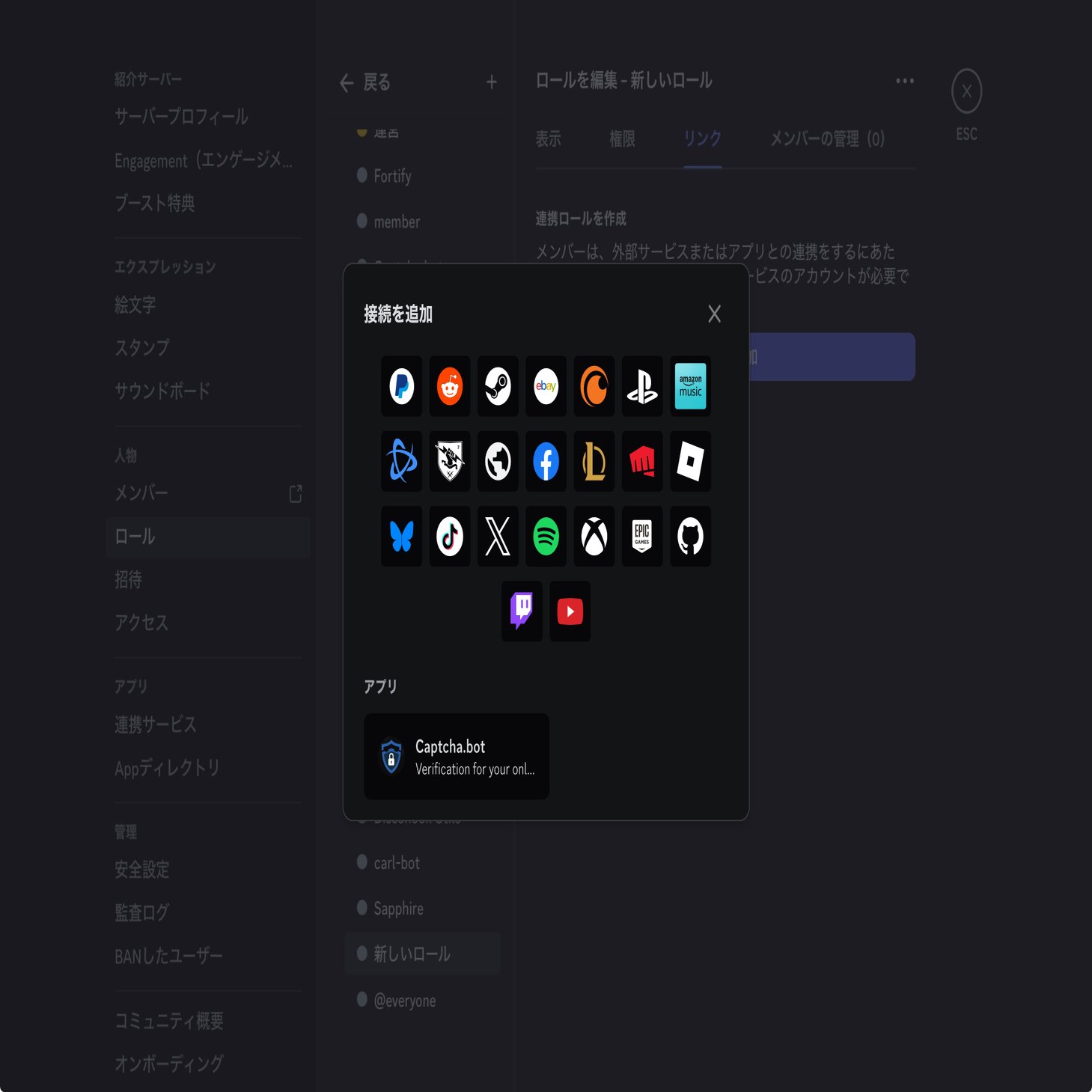Connect the PayPal account

401,386
